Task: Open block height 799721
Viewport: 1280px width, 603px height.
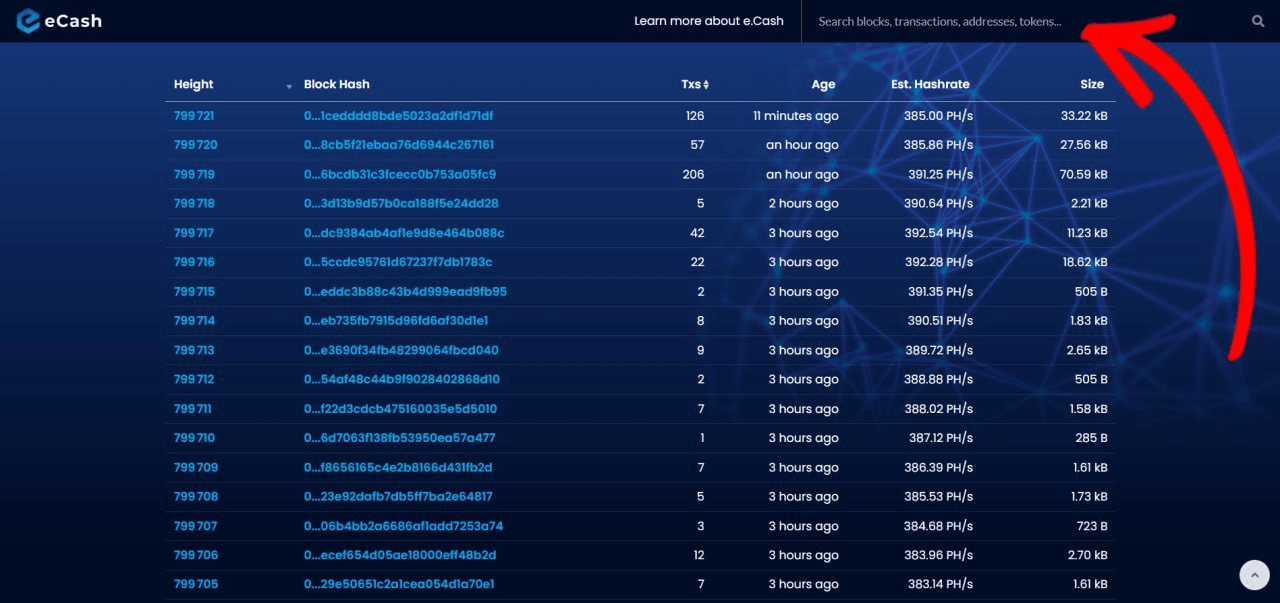Action: coord(194,116)
